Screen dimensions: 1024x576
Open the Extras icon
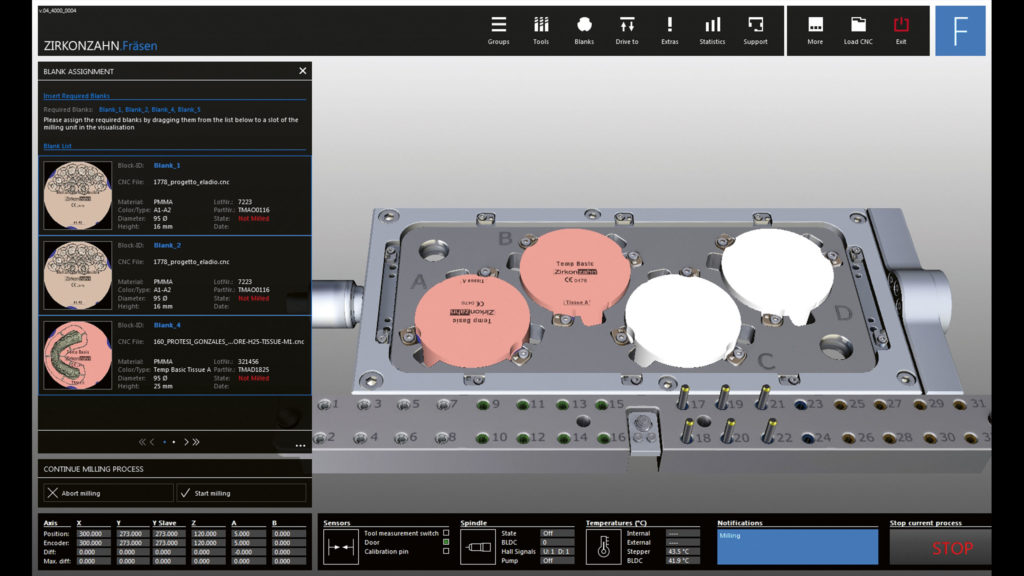pos(670,25)
